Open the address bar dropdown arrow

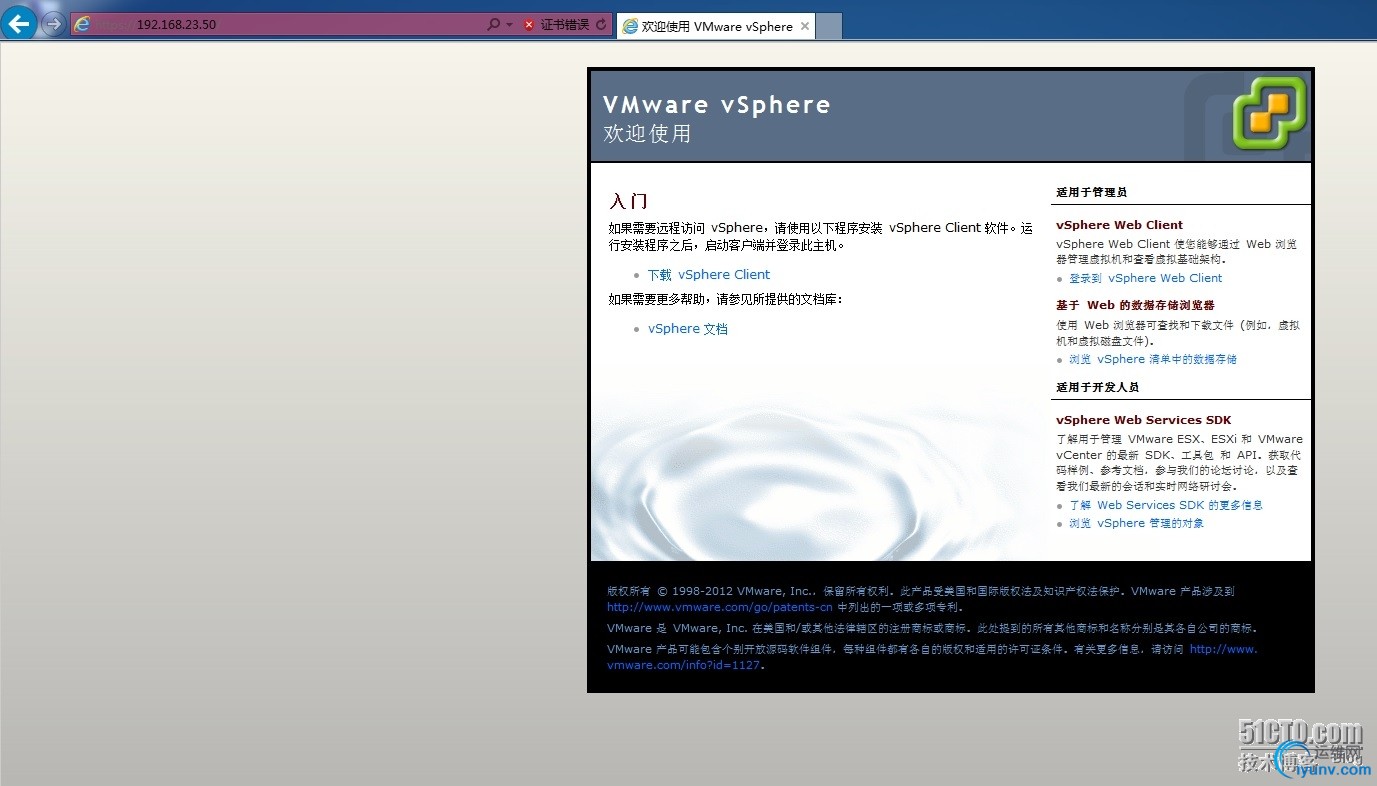tap(509, 24)
